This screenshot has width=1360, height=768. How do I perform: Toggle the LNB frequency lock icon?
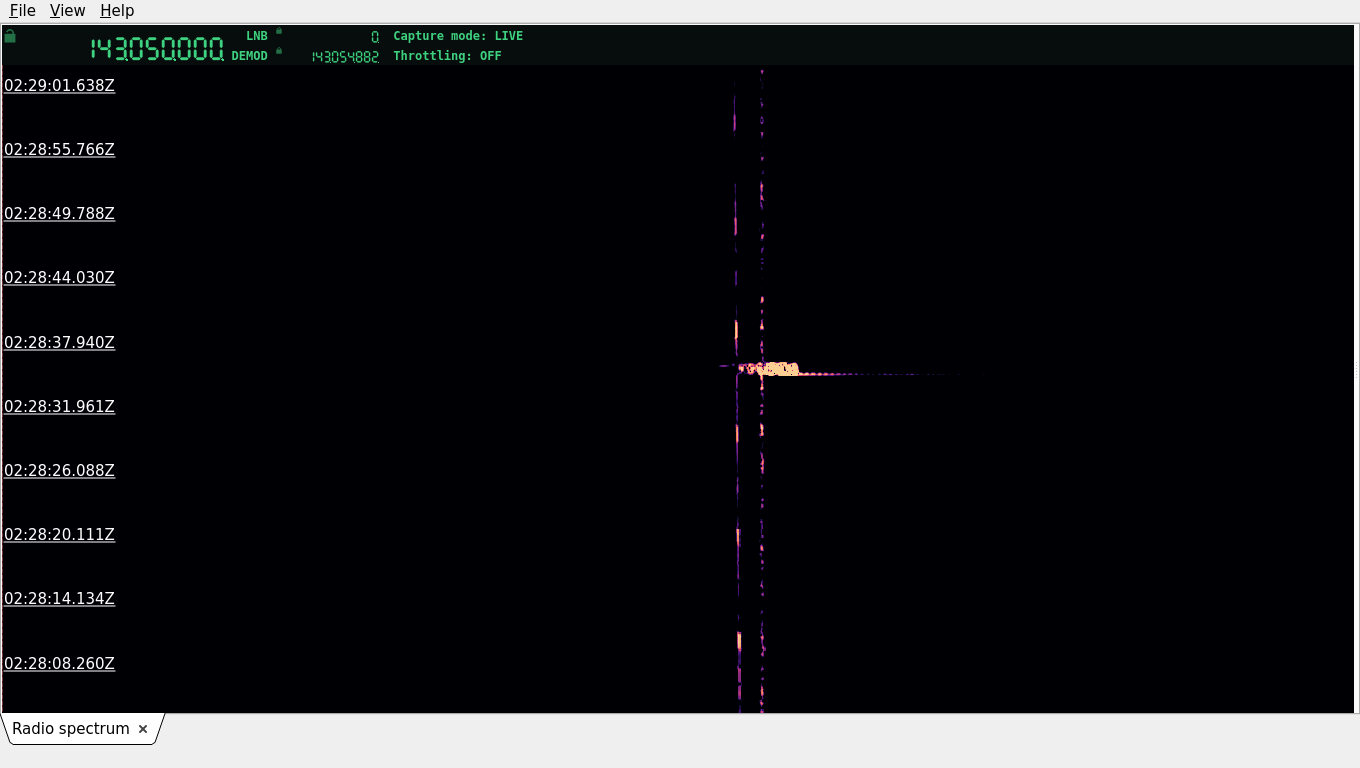pos(279,31)
